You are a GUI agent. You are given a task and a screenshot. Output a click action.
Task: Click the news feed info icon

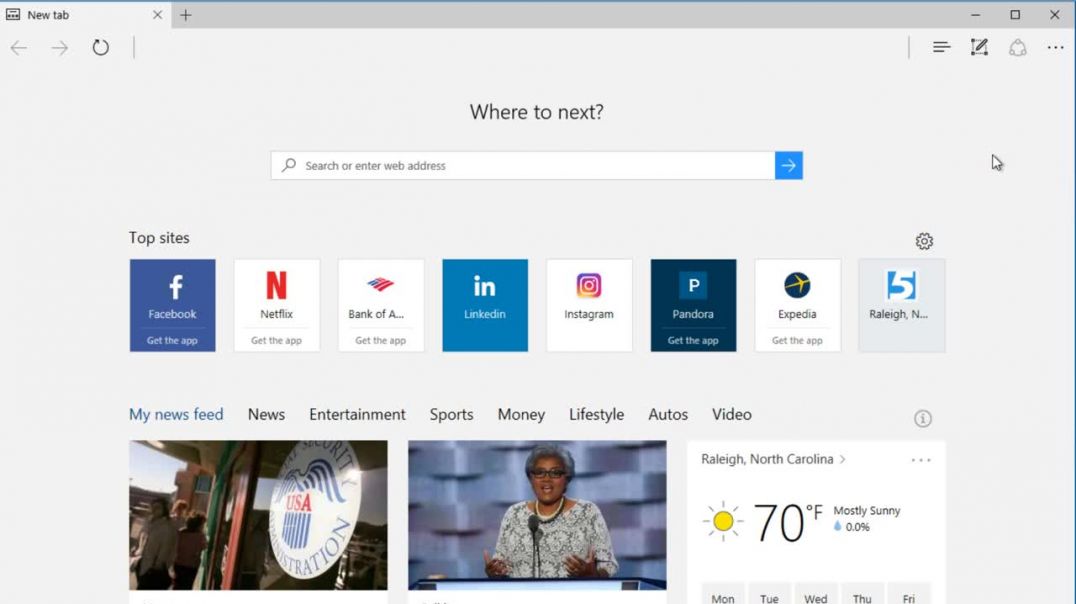[x=923, y=419]
